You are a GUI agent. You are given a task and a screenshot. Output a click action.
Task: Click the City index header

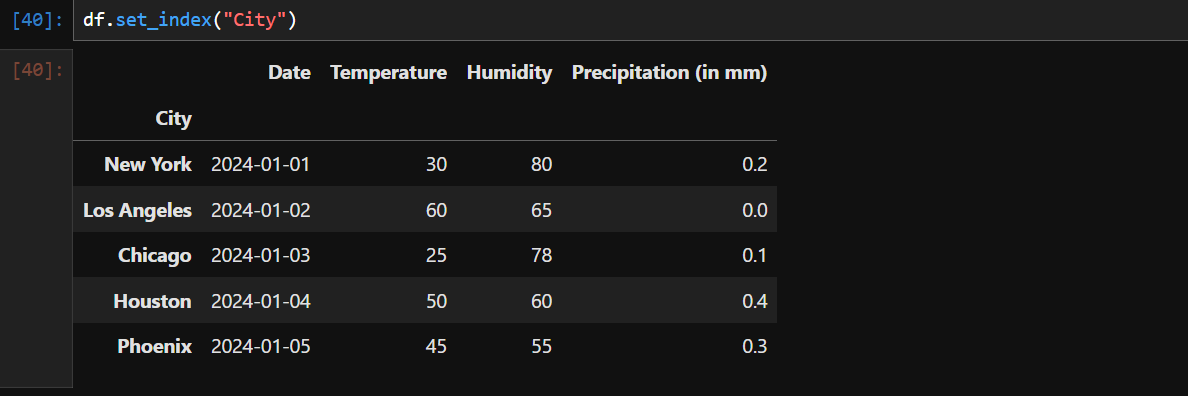(x=174, y=119)
